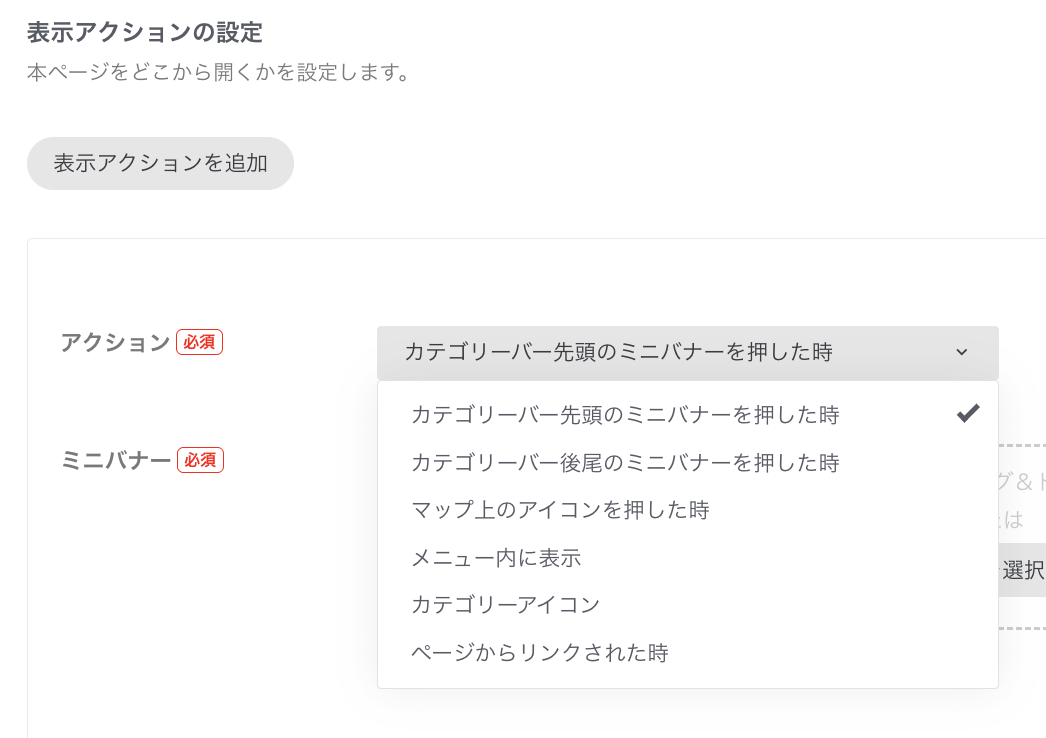Click the red 必須 badge next to ミニバナー
This screenshot has width=1046, height=738.
pyautogui.click(x=200, y=460)
